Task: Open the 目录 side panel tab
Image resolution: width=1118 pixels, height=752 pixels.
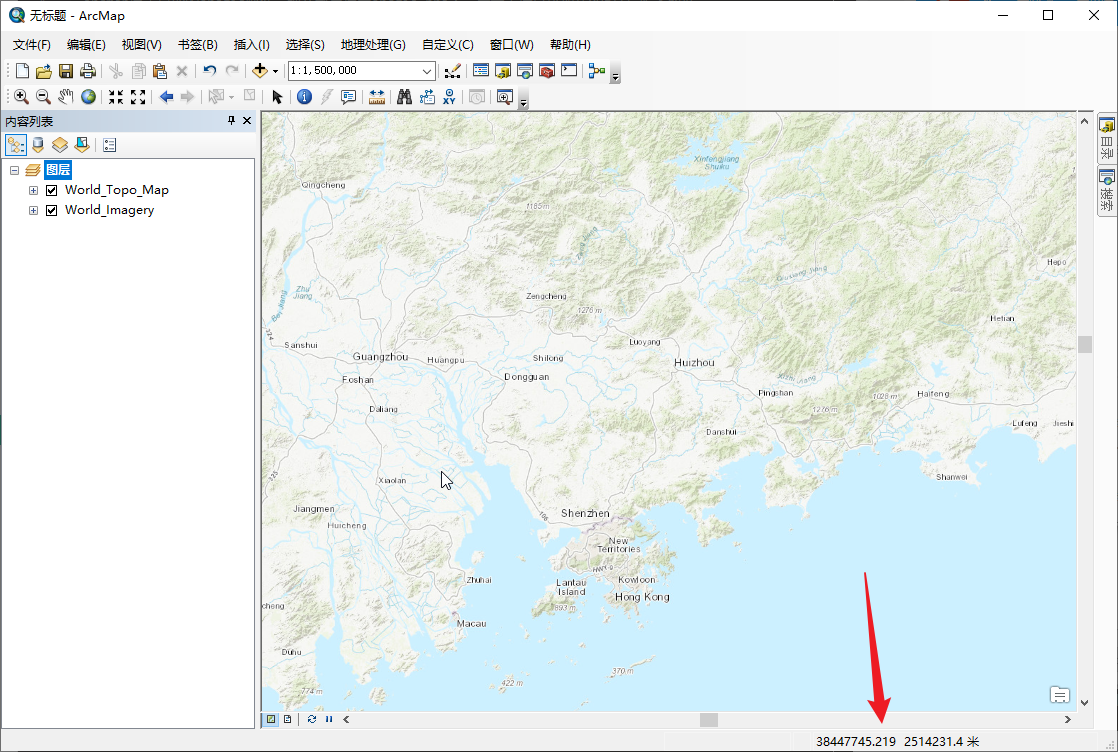Action: click(x=1107, y=139)
